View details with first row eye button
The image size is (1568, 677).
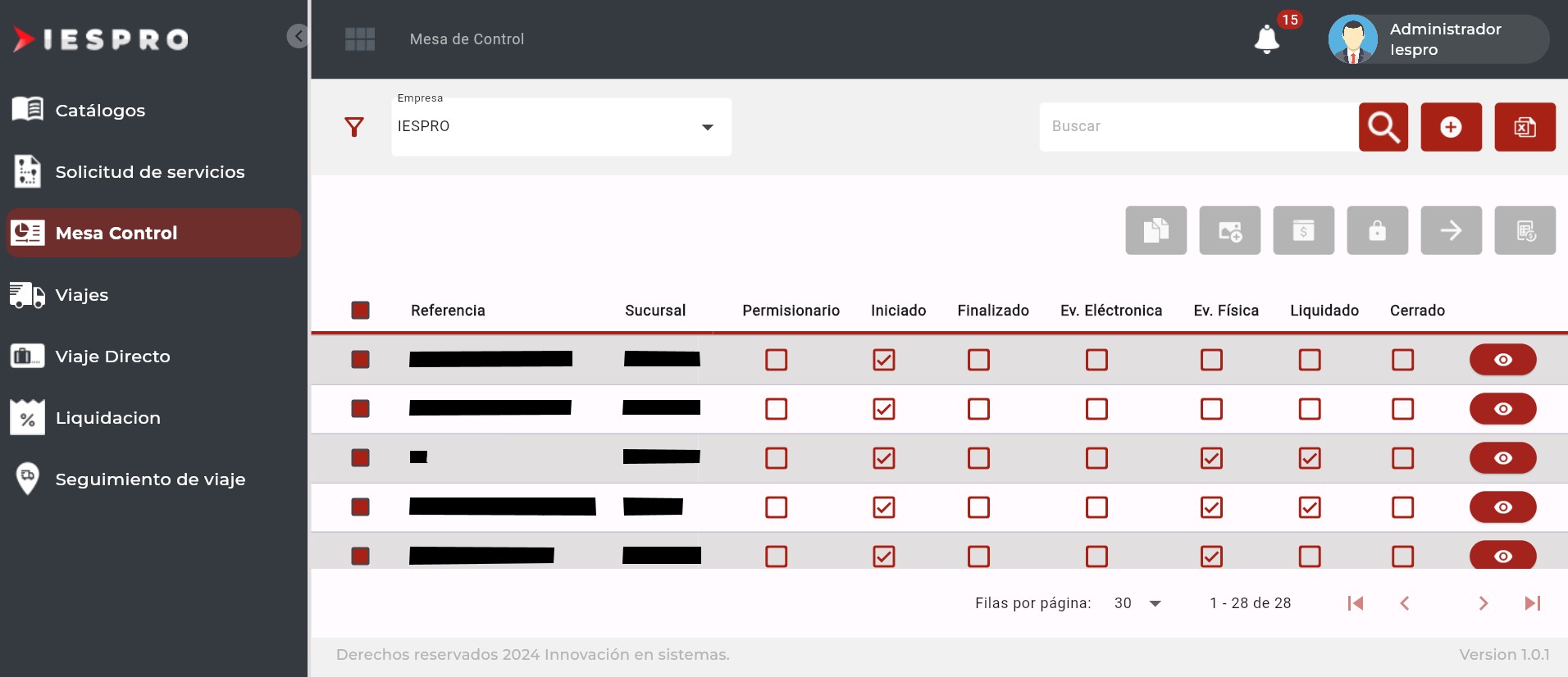click(1502, 360)
